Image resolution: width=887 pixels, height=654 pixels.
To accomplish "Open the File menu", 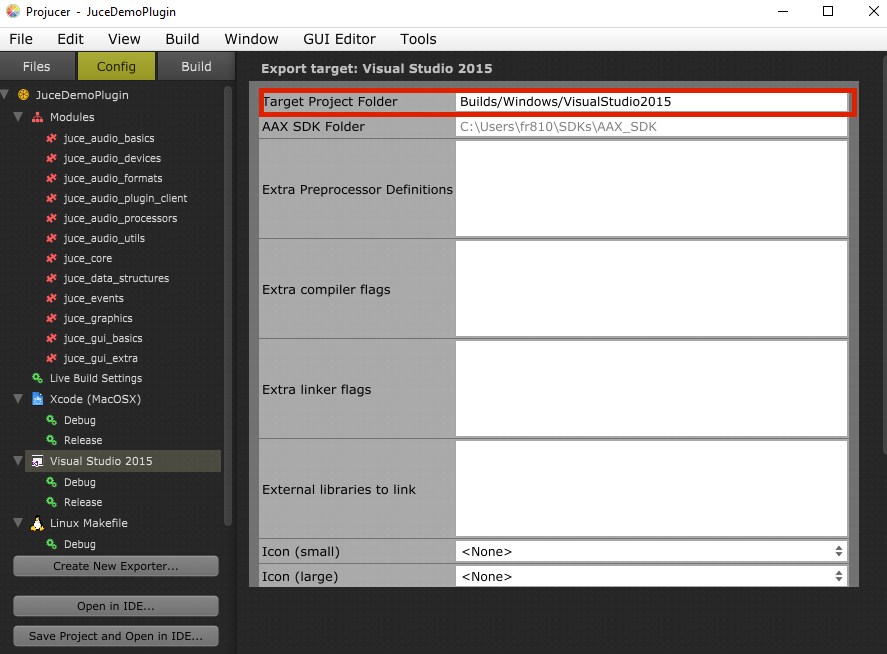I will point(21,39).
